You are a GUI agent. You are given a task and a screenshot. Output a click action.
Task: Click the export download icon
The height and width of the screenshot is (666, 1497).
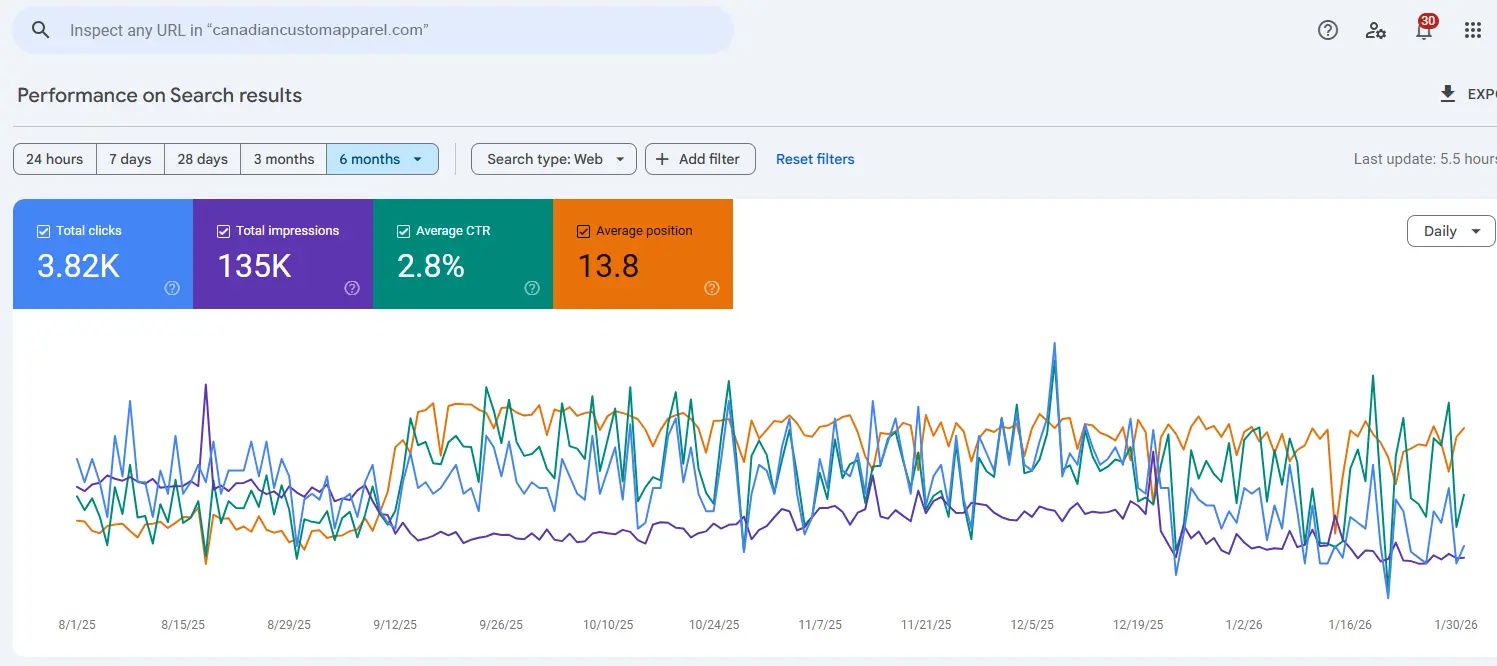coord(1447,94)
